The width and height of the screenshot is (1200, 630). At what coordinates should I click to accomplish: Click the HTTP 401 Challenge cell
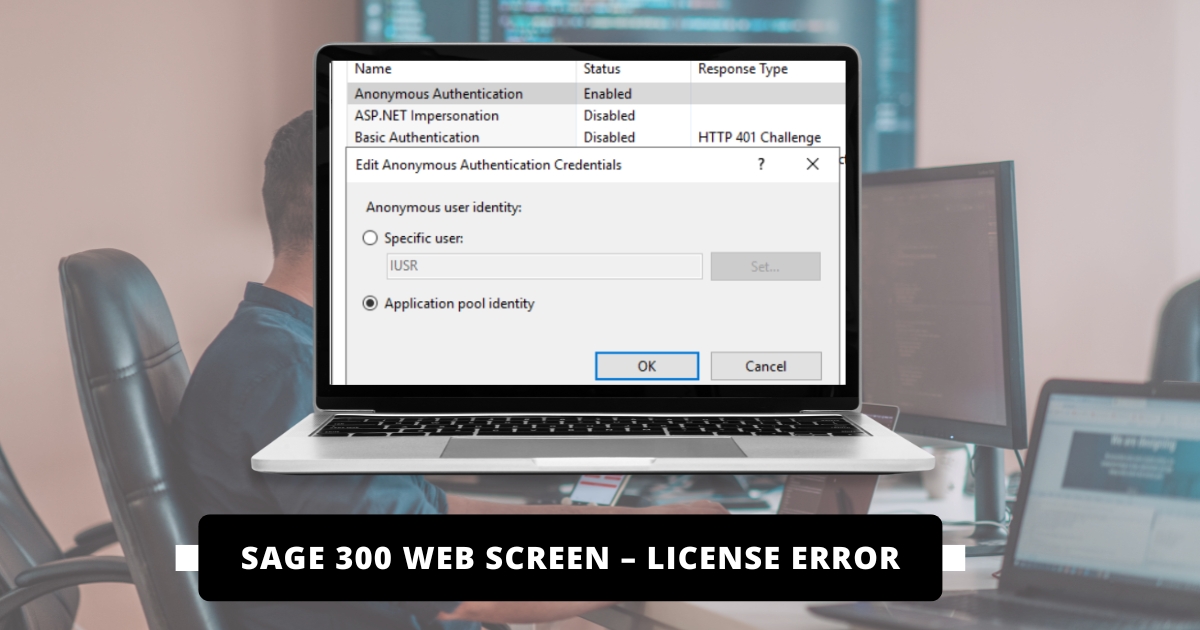(x=759, y=137)
